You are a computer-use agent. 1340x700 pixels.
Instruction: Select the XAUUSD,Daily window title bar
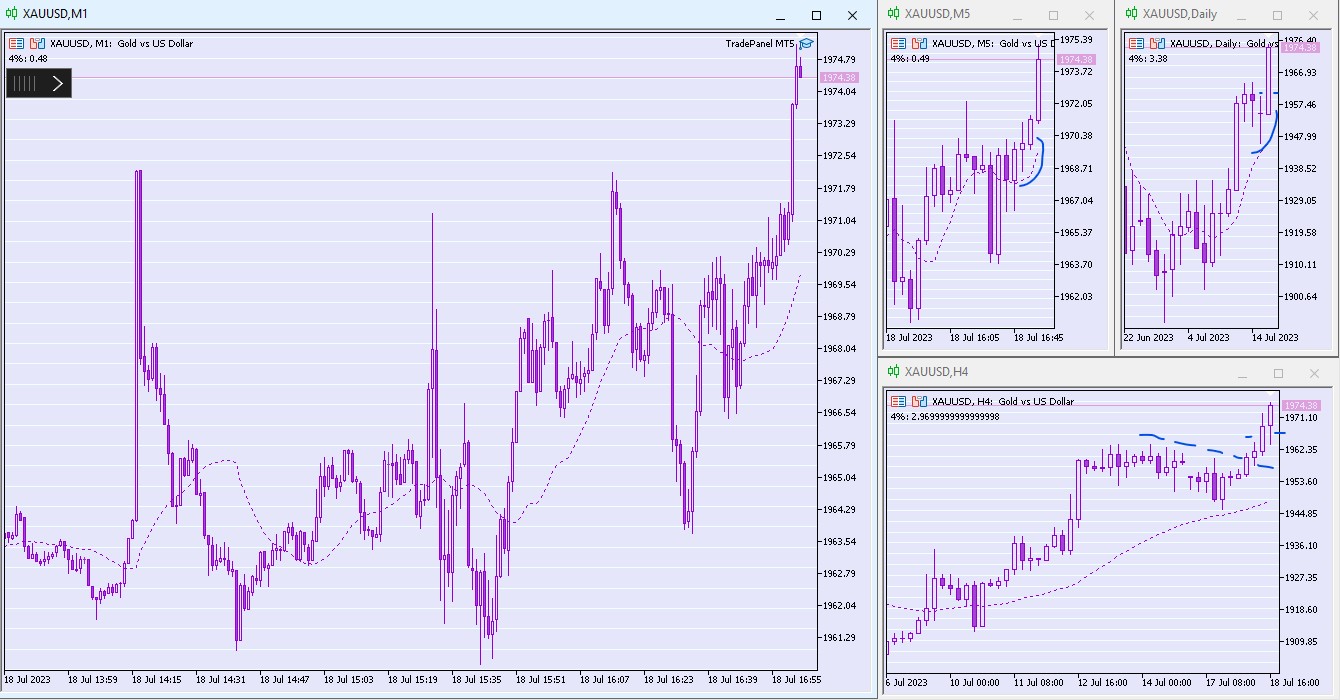(1228, 15)
